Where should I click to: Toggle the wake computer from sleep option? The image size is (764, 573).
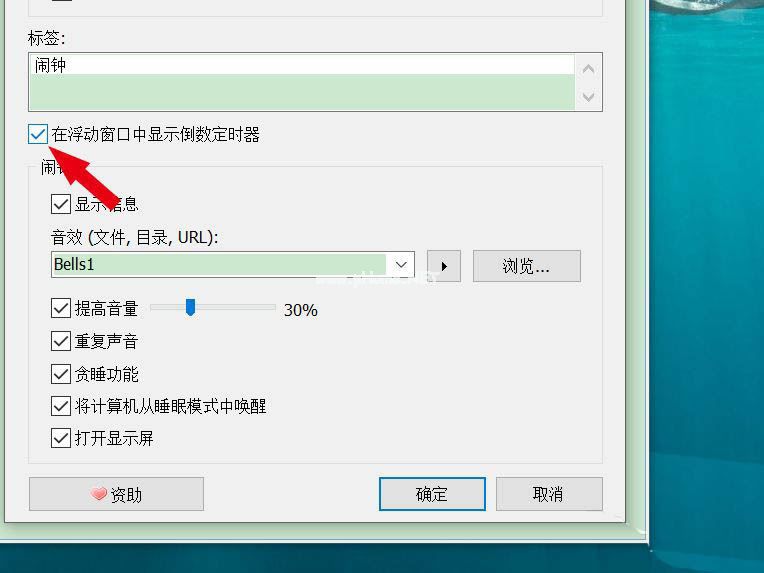[x=61, y=406]
